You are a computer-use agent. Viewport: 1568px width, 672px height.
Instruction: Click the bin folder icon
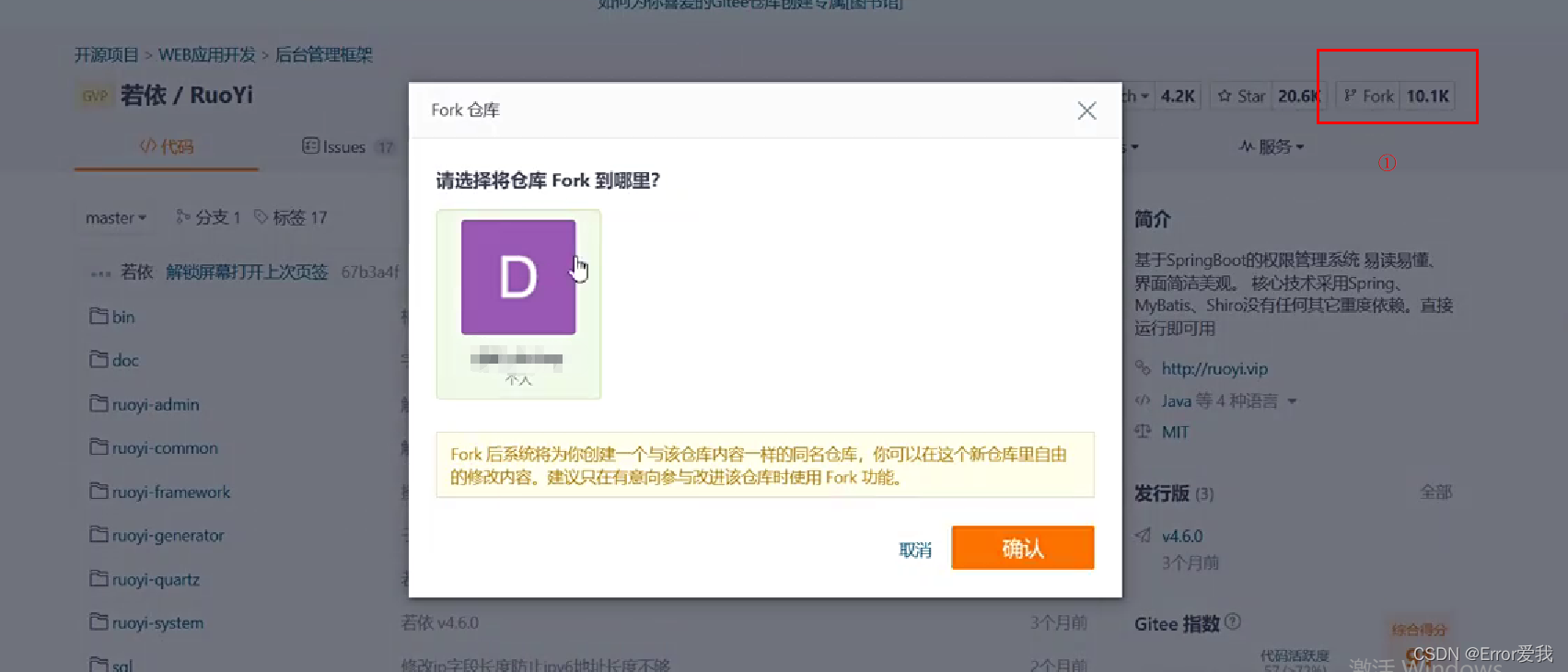(x=99, y=316)
